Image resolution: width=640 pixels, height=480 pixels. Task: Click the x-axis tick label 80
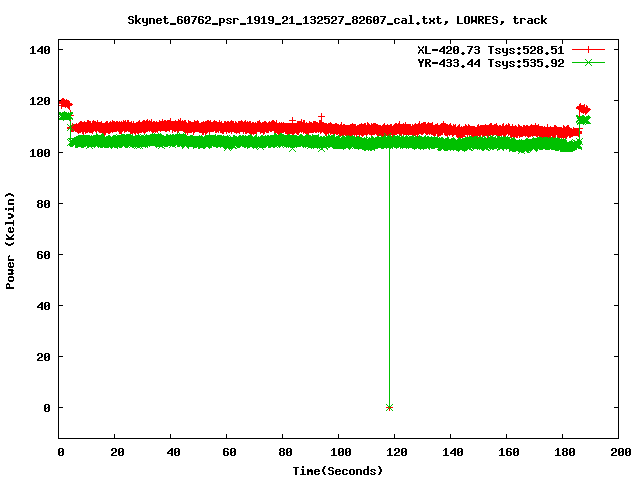[285, 452]
